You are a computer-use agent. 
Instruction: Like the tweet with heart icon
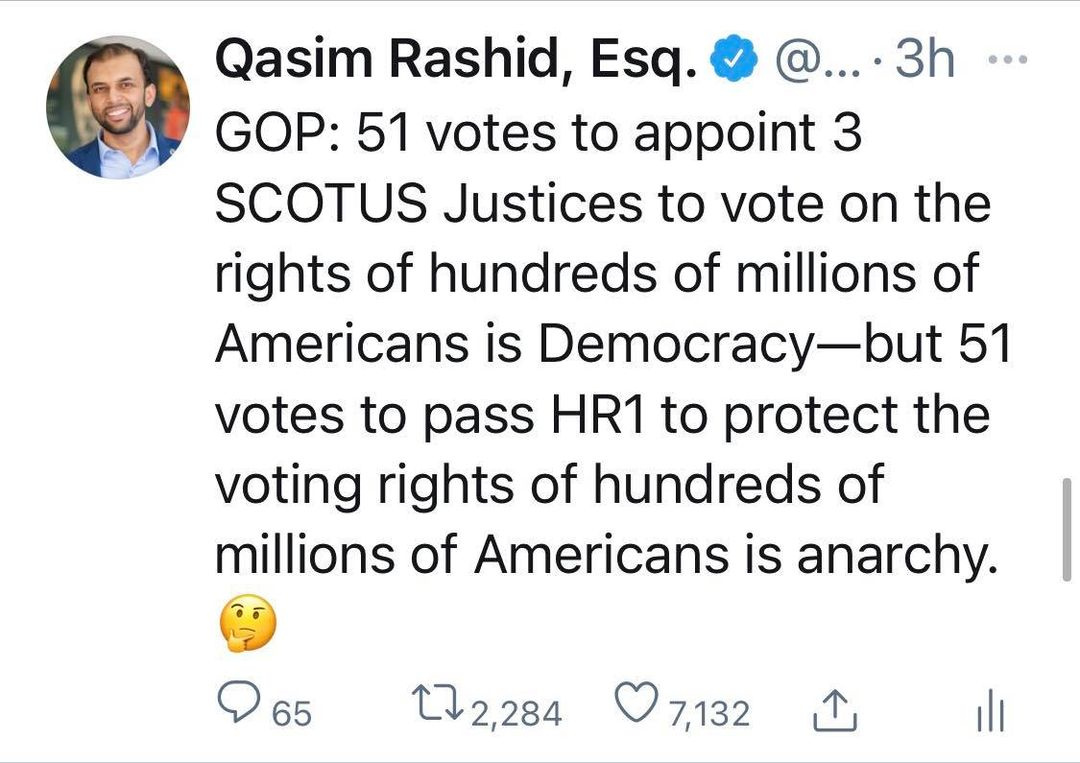click(636, 701)
